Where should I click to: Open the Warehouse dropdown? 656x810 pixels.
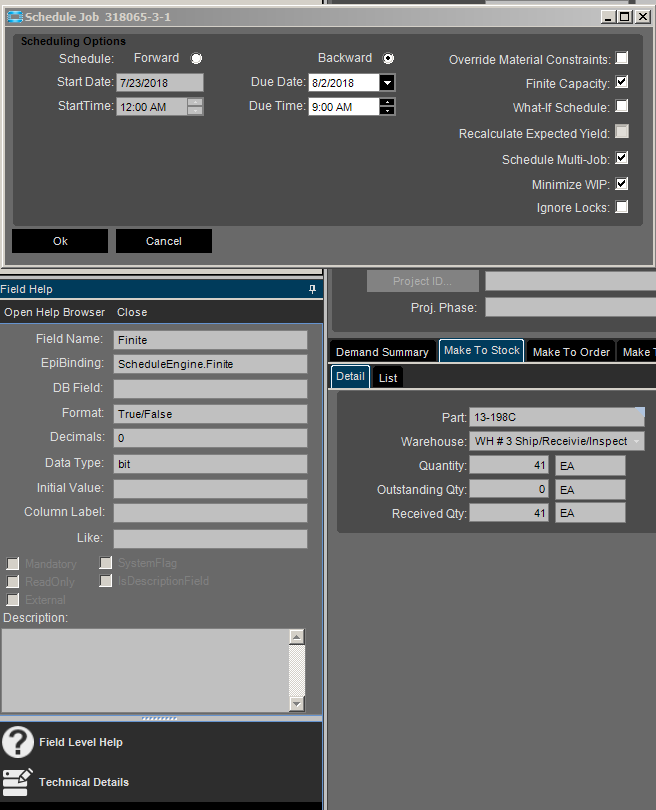click(636, 441)
